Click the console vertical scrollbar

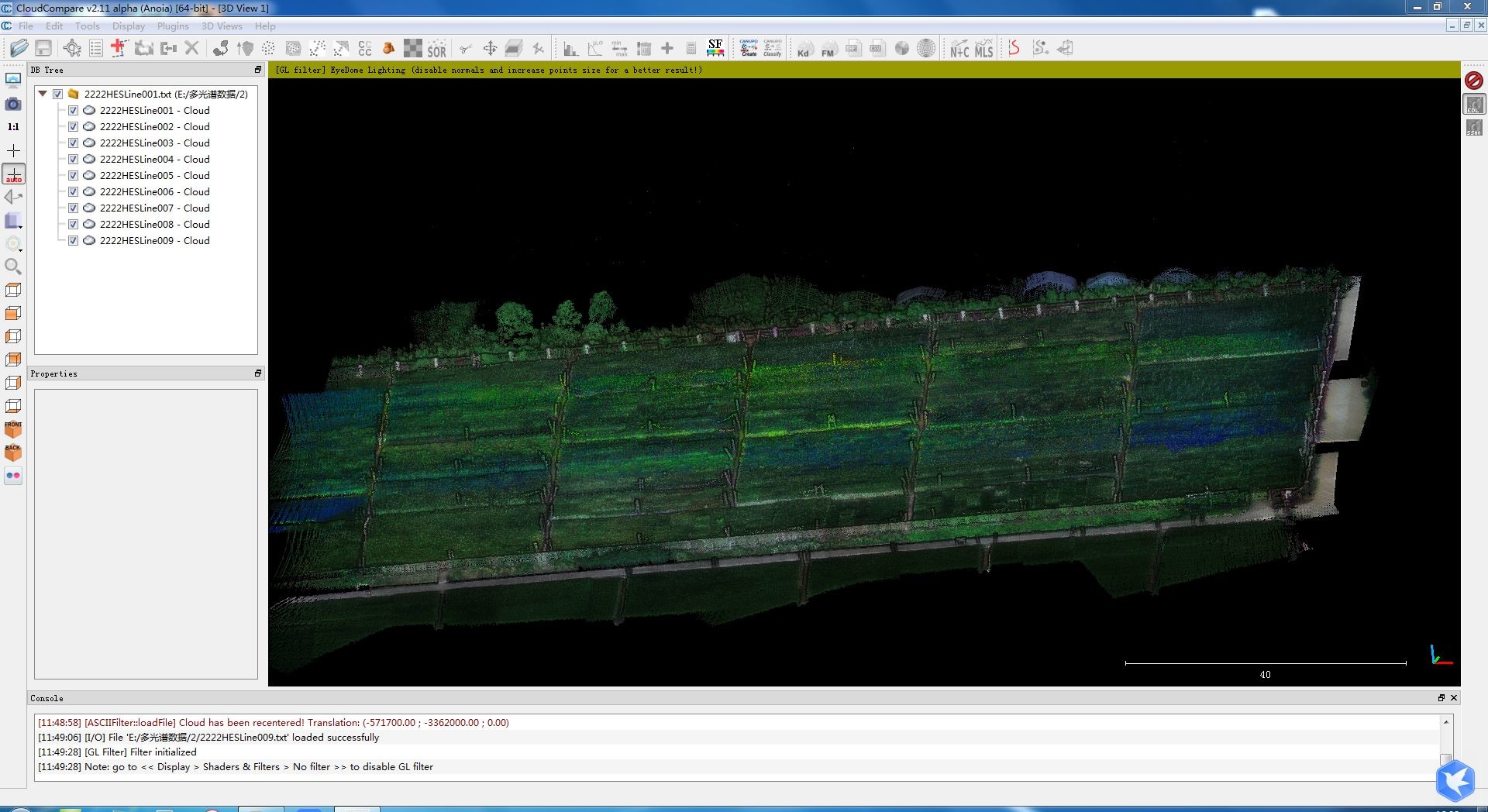click(x=1445, y=744)
